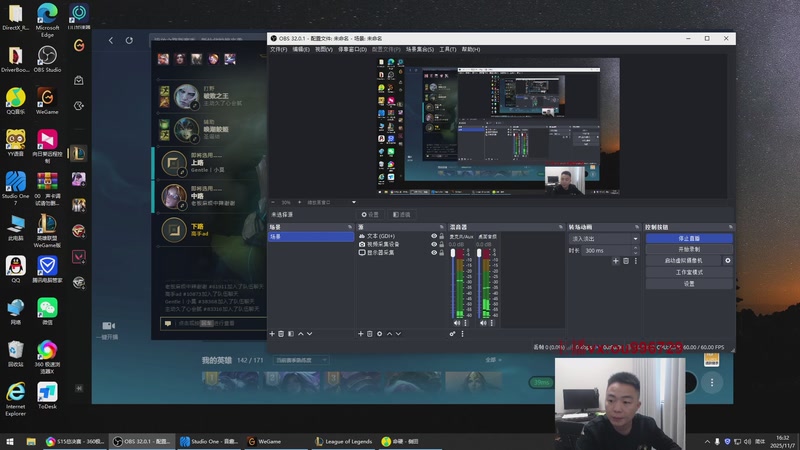Lock the display capture source
The image size is (800, 450).
pyautogui.click(x=442, y=252)
